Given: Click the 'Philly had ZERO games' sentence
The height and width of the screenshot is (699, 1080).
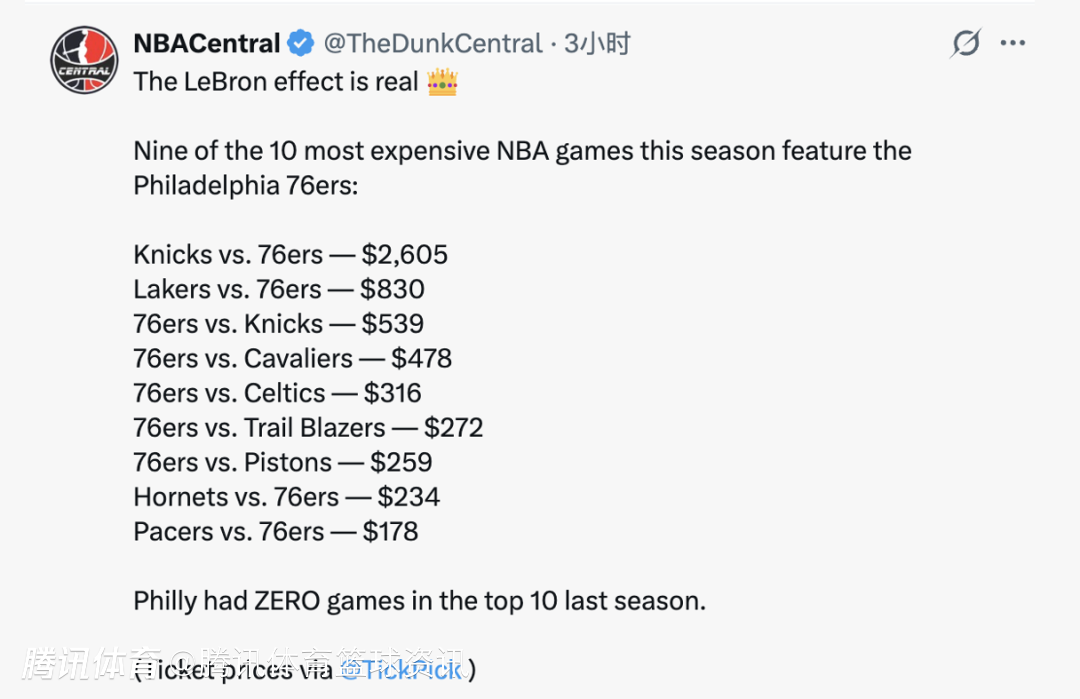Looking at the screenshot, I should [419, 601].
